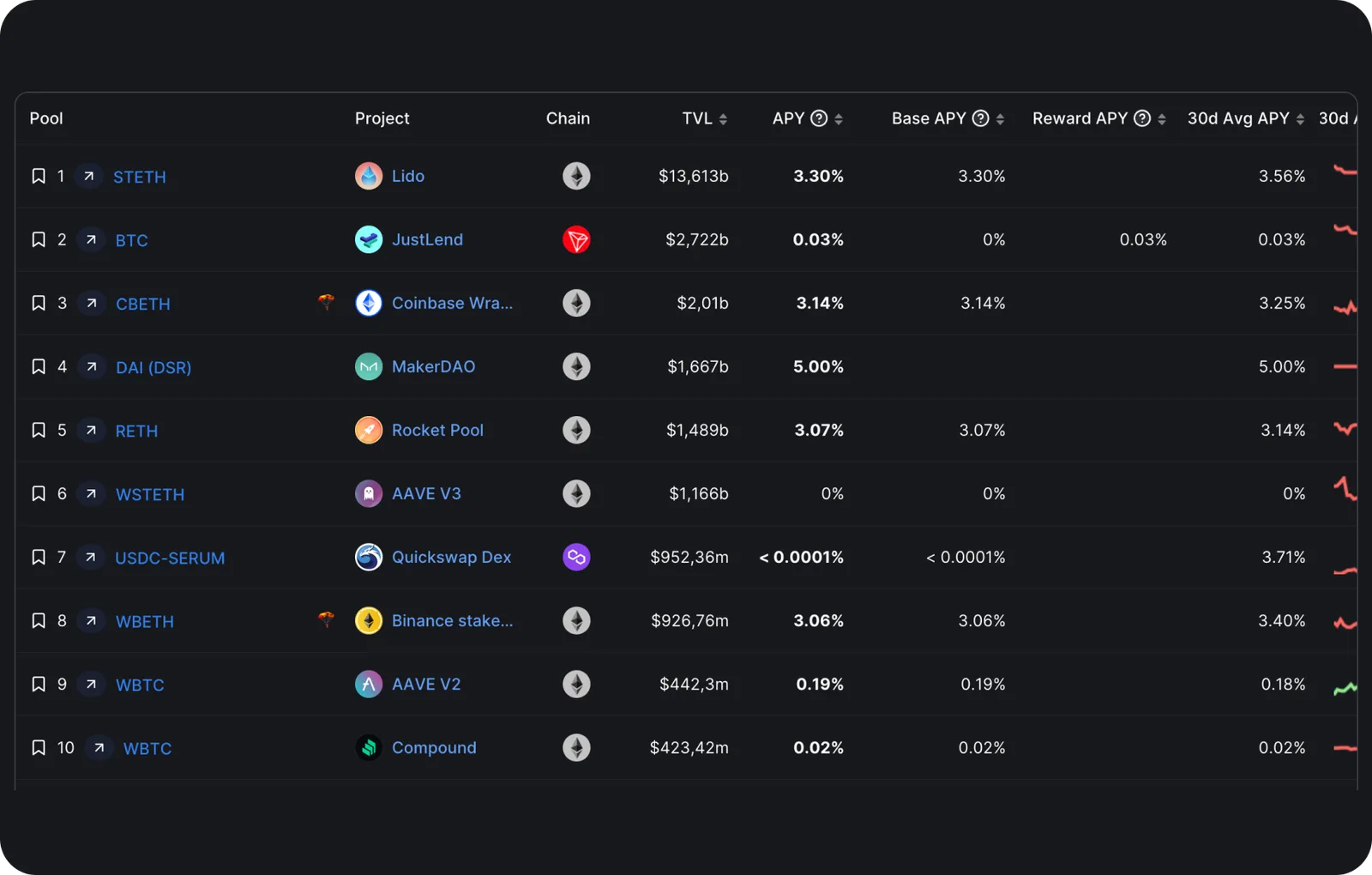Image resolution: width=1372 pixels, height=875 pixels.
Task: Open external link arrow for STETH
Action: [88, 176]
